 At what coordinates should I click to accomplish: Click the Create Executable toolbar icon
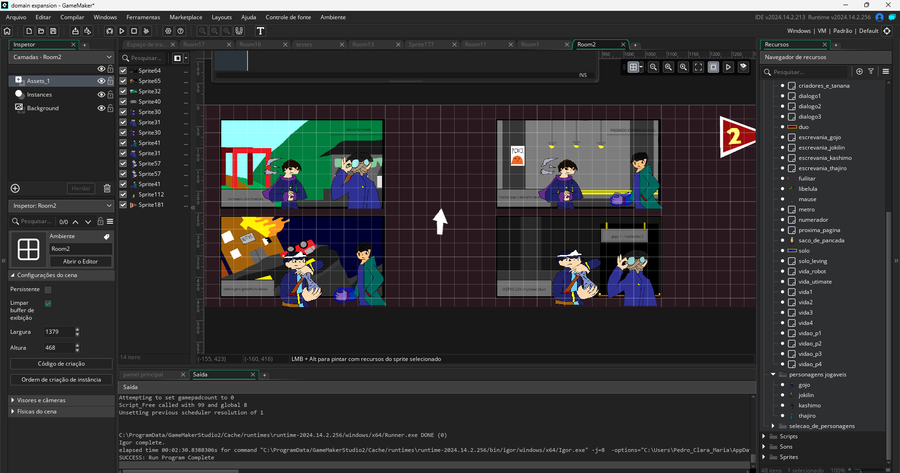75,31
